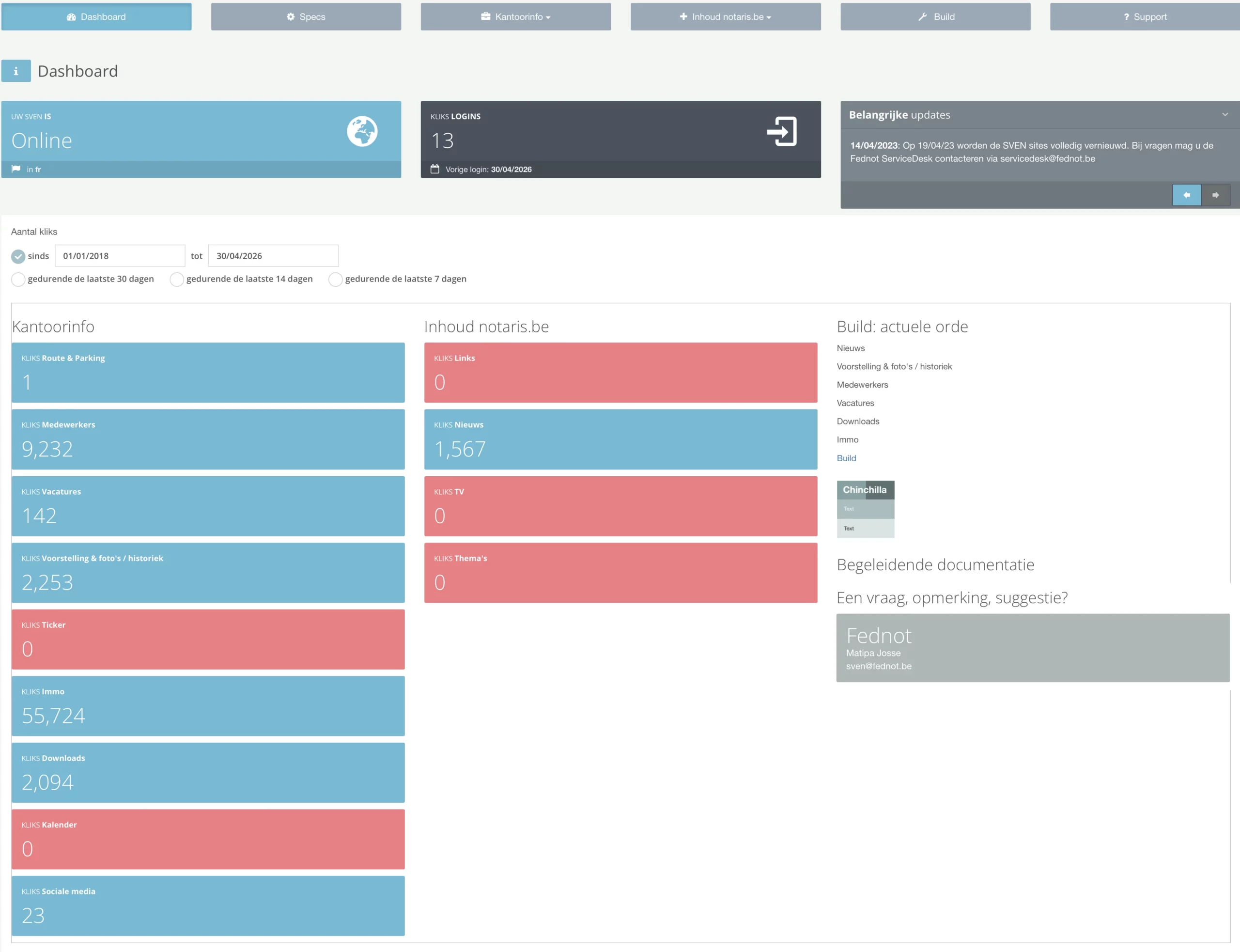Click the end date field 30/04/2026
Screen dimensions: 1240x952
click(274, 256)
